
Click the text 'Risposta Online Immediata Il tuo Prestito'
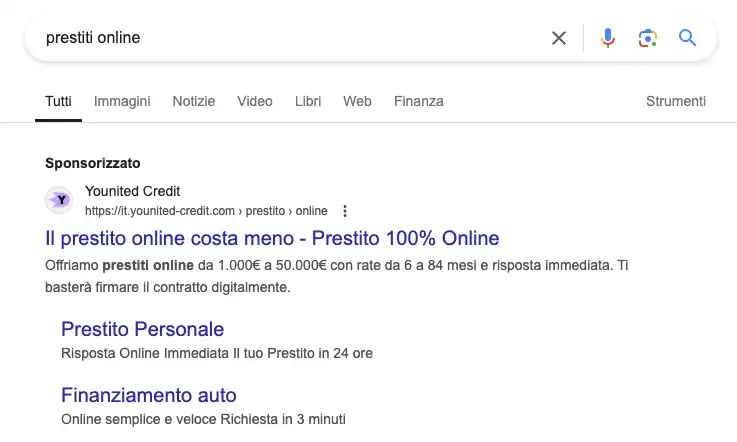coord(188,353)
